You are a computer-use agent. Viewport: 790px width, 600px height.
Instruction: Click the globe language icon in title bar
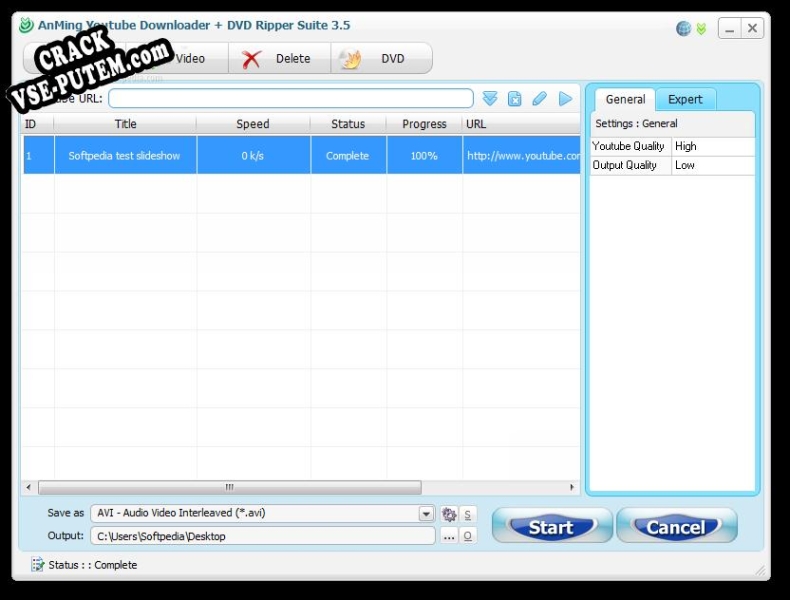point(683,29)
